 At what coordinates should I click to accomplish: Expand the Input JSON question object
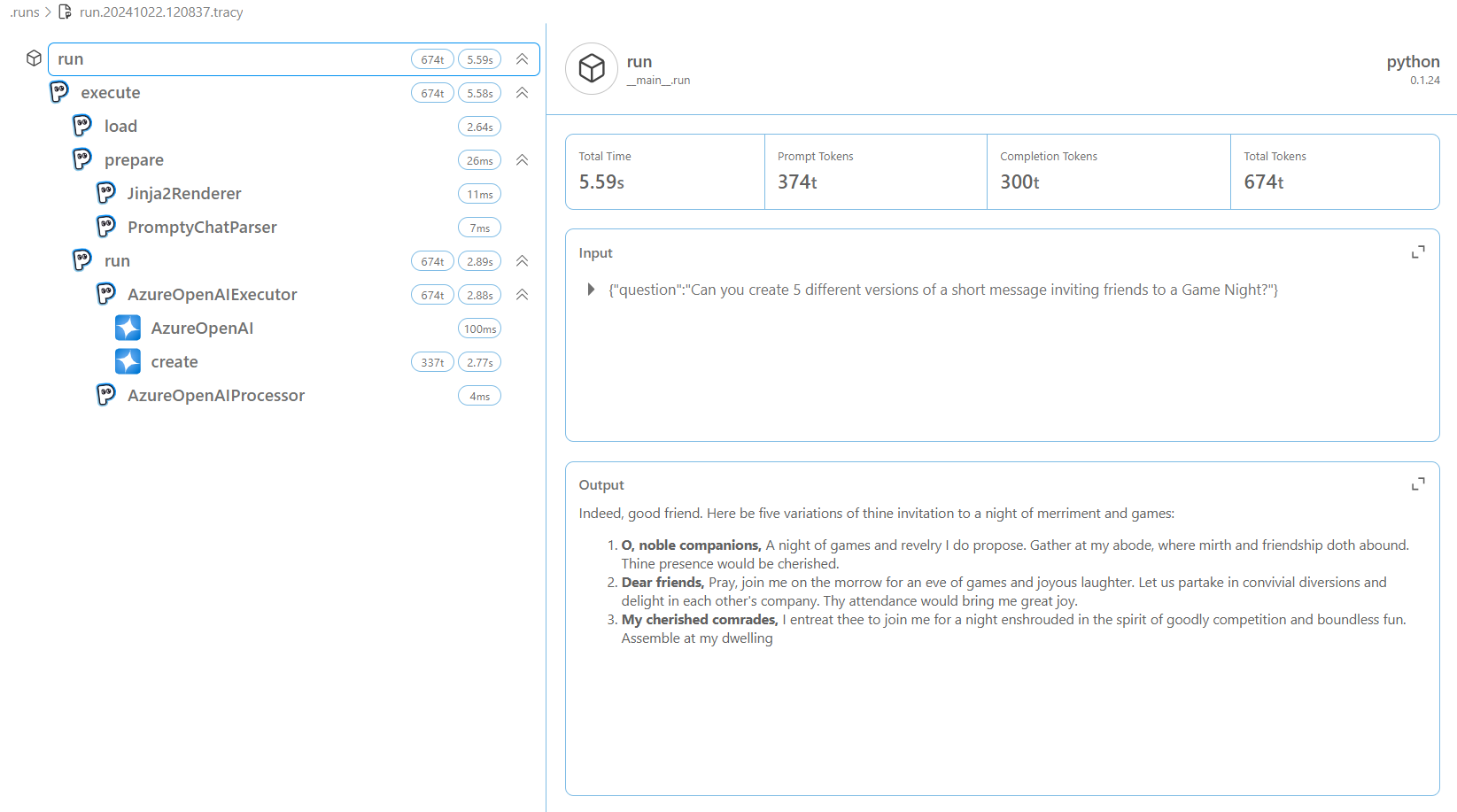(591, 290)
